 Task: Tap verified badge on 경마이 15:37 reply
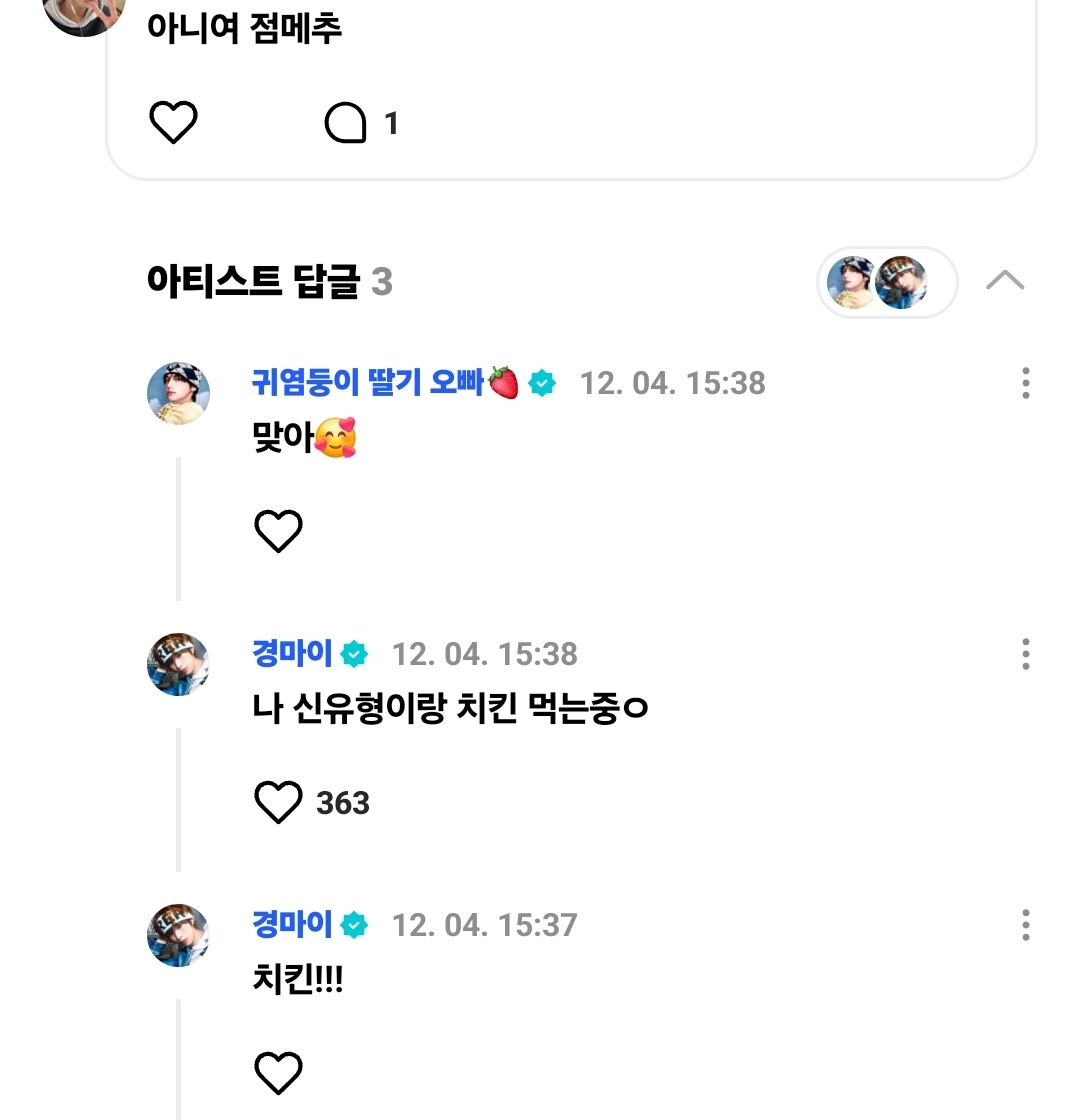click(x=354, y=926)
